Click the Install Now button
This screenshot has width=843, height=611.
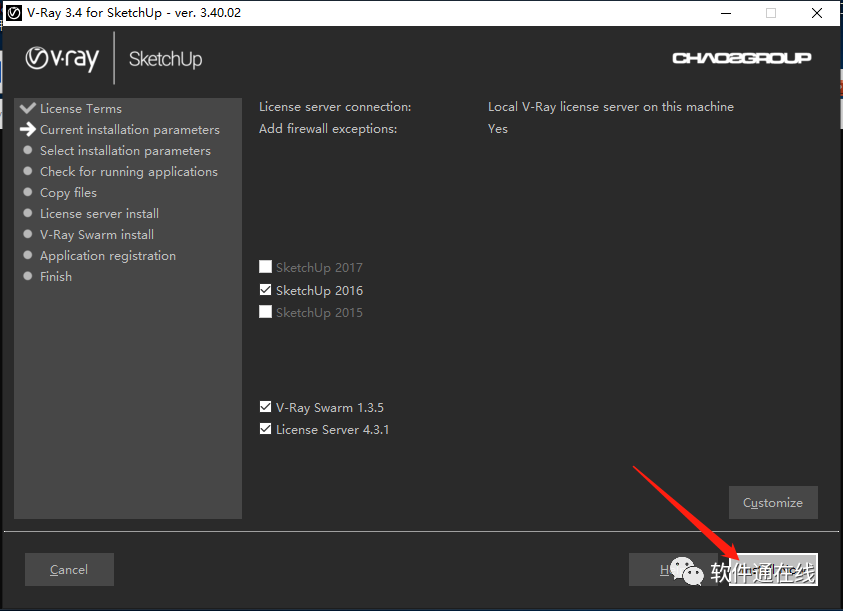(x=773, y=570)
